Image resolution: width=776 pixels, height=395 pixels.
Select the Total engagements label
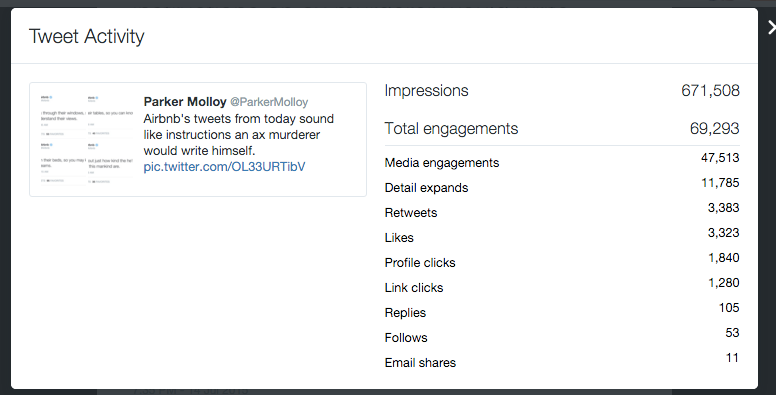(451, 129)
